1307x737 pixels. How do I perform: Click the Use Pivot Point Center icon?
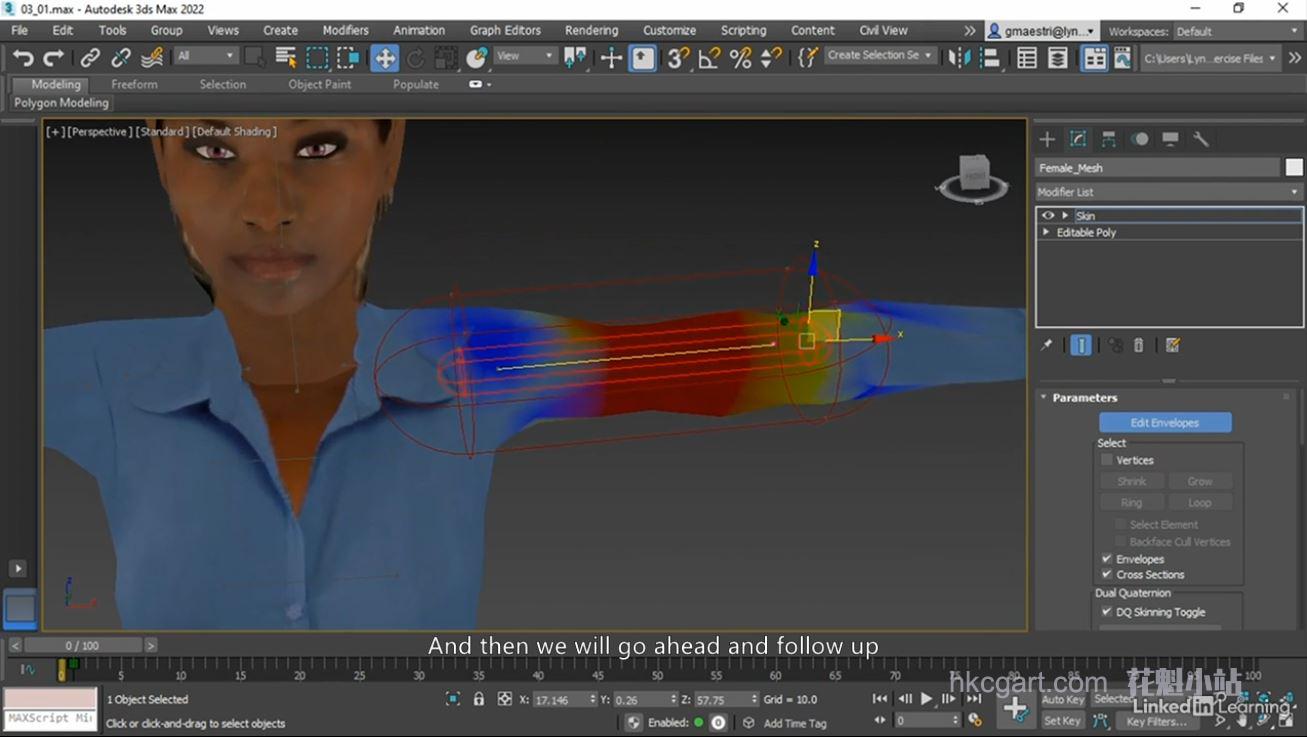pos(575,58)
